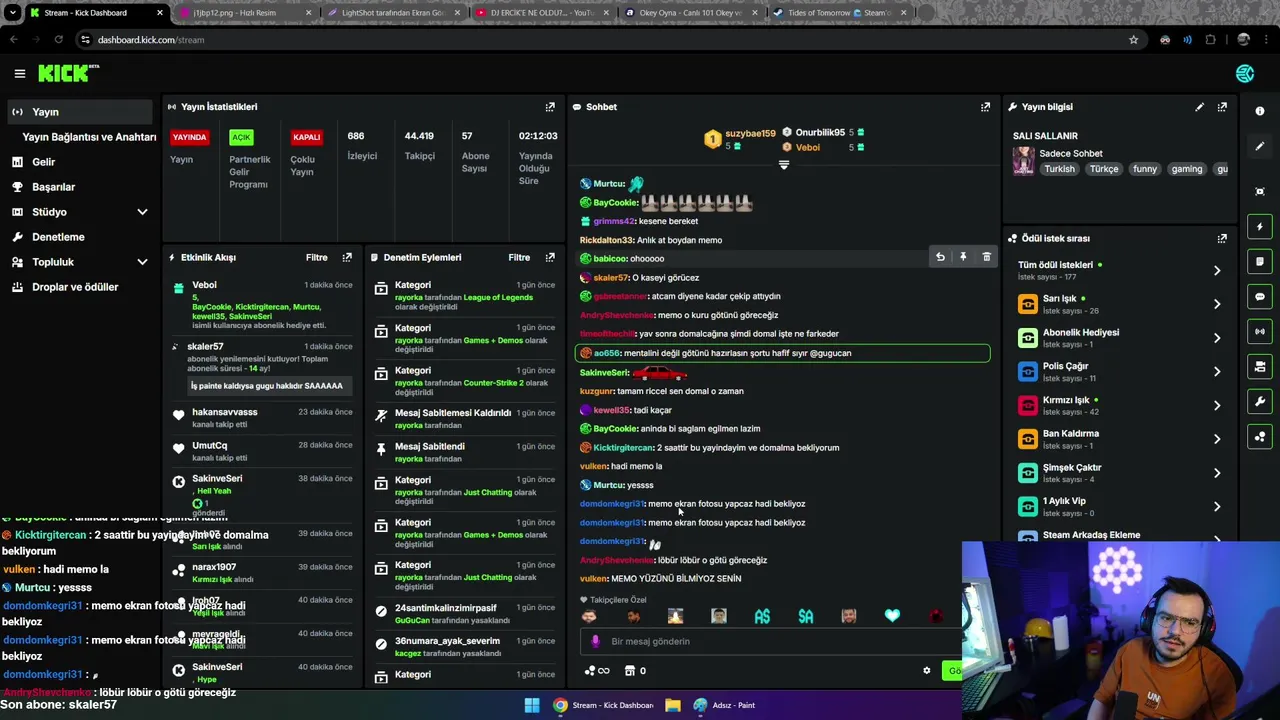
Task: Edit stream info with pencil in Yayın bilgisi
Action: pos(1199,107)
